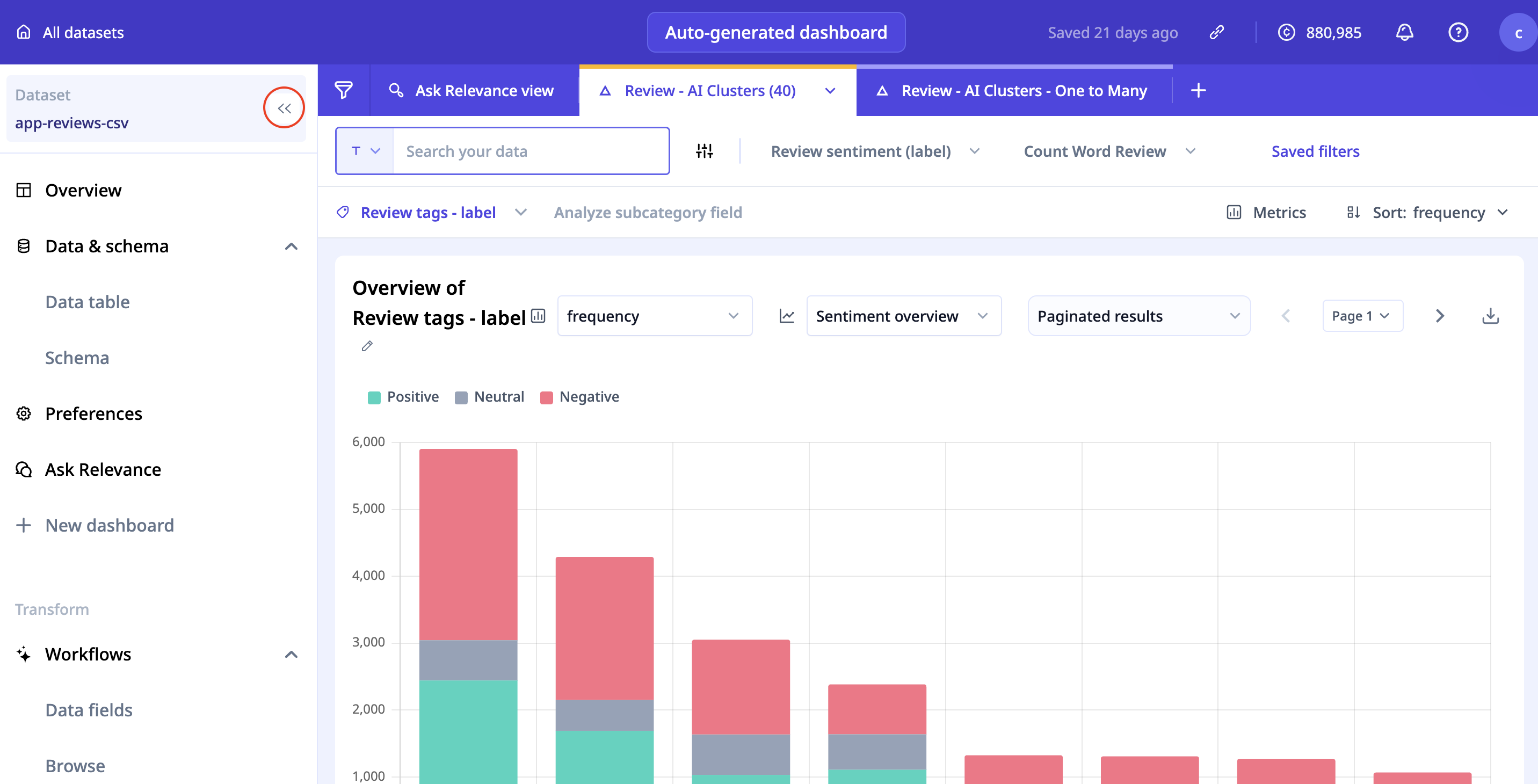
Task: Toggle Positive series in chart legend
Action: click(404, 397)
